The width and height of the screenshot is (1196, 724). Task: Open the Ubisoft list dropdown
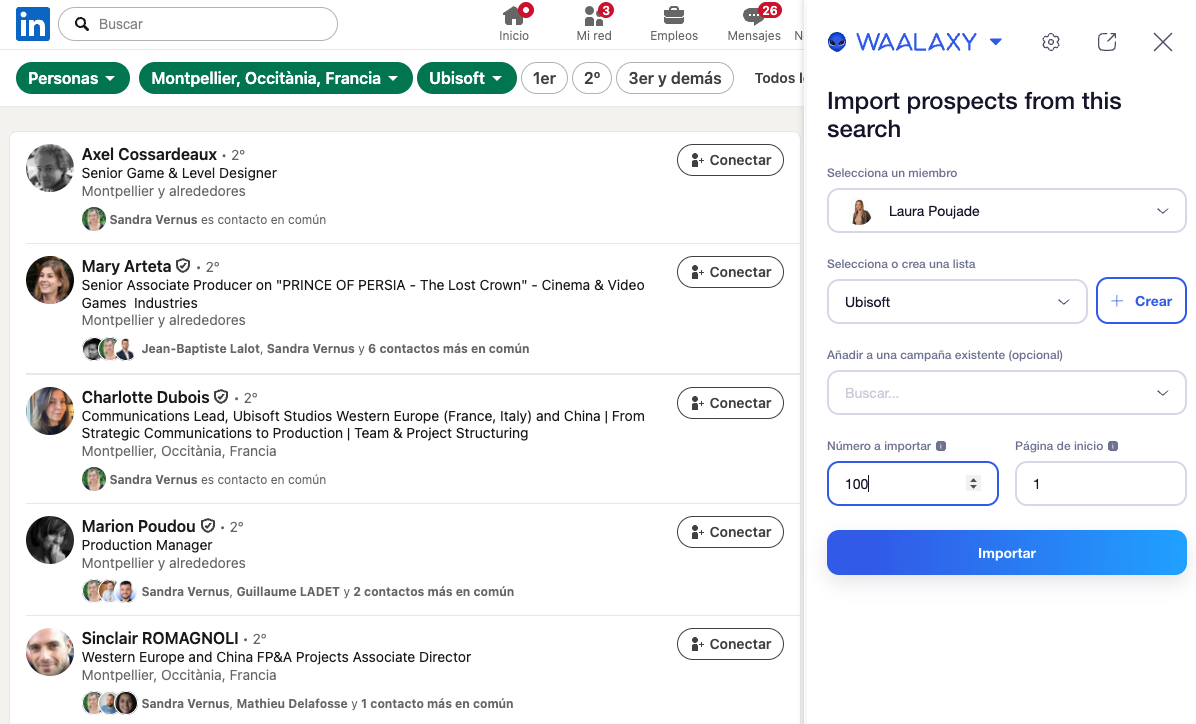[x=957, y=302]
